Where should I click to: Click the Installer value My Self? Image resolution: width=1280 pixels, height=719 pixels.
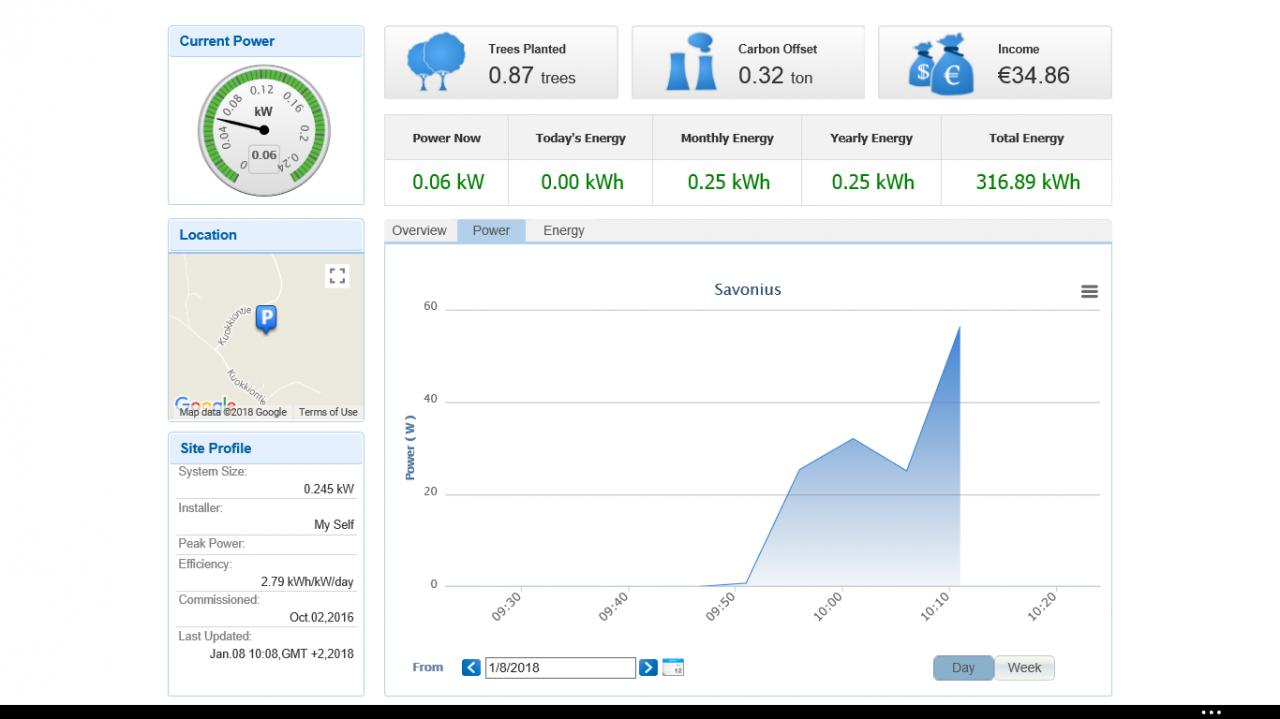[x=334, y=525]
